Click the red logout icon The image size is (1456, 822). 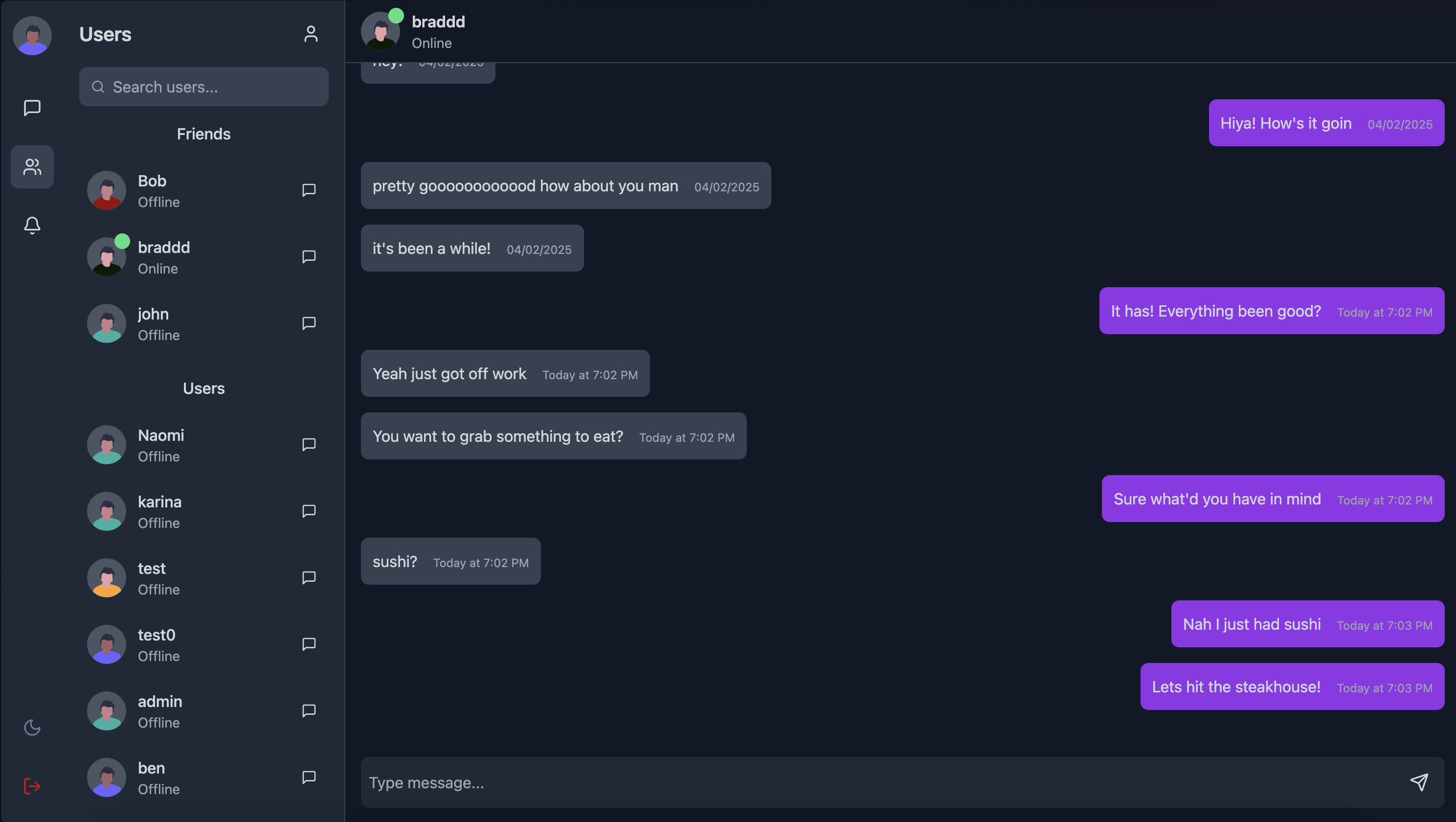pos(32,786)
